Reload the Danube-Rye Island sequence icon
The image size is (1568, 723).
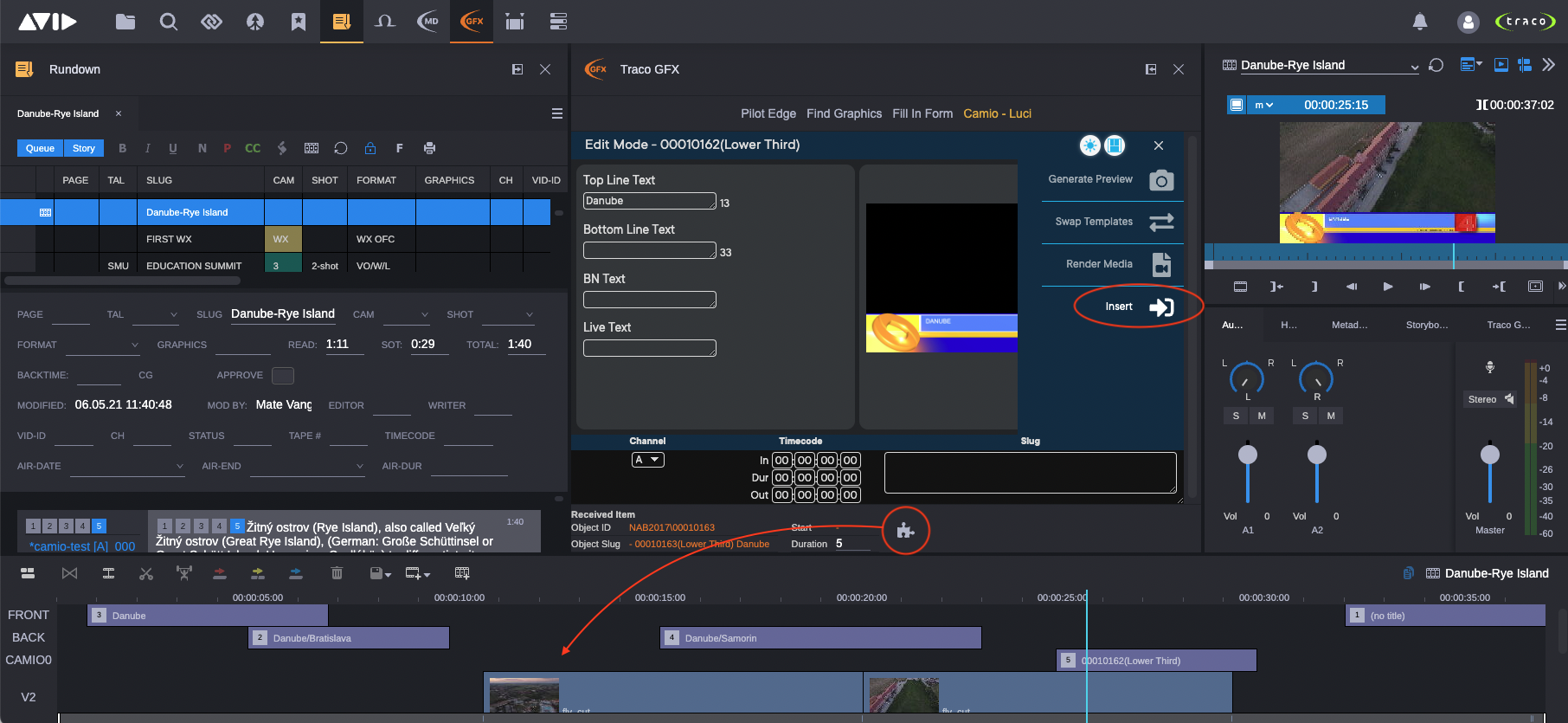click(x=1436, y=65)
